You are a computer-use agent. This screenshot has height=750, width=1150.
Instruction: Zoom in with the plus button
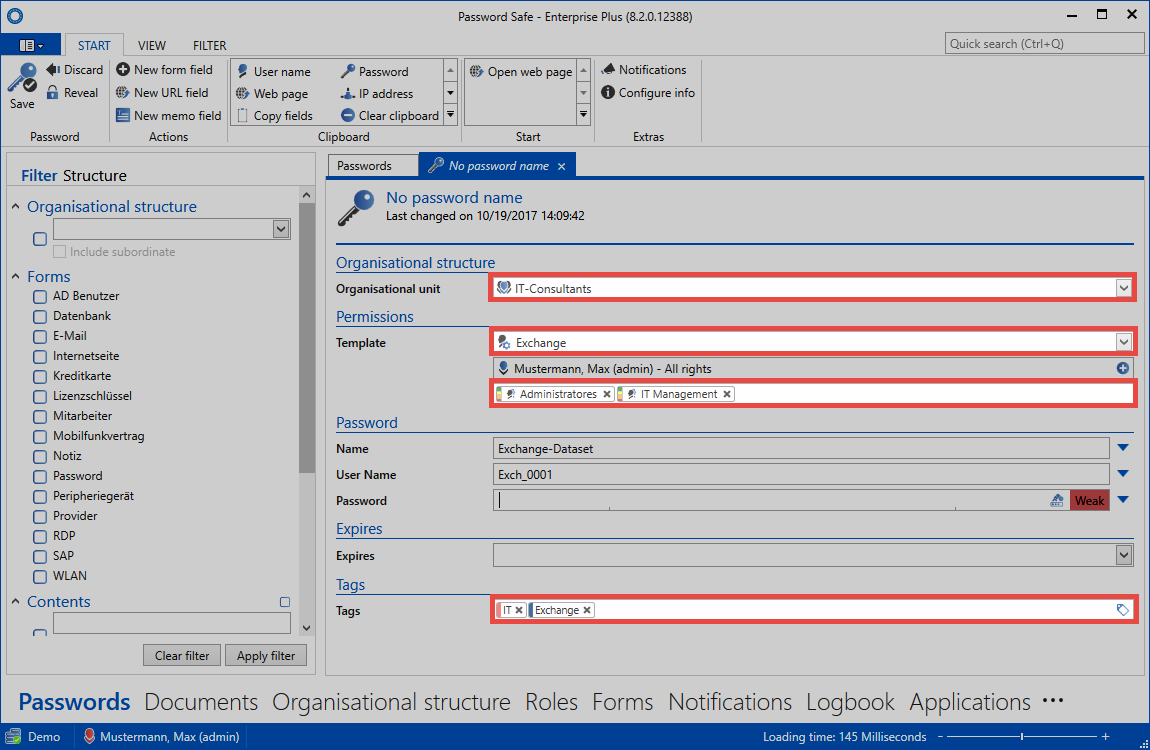(1105, 736)
